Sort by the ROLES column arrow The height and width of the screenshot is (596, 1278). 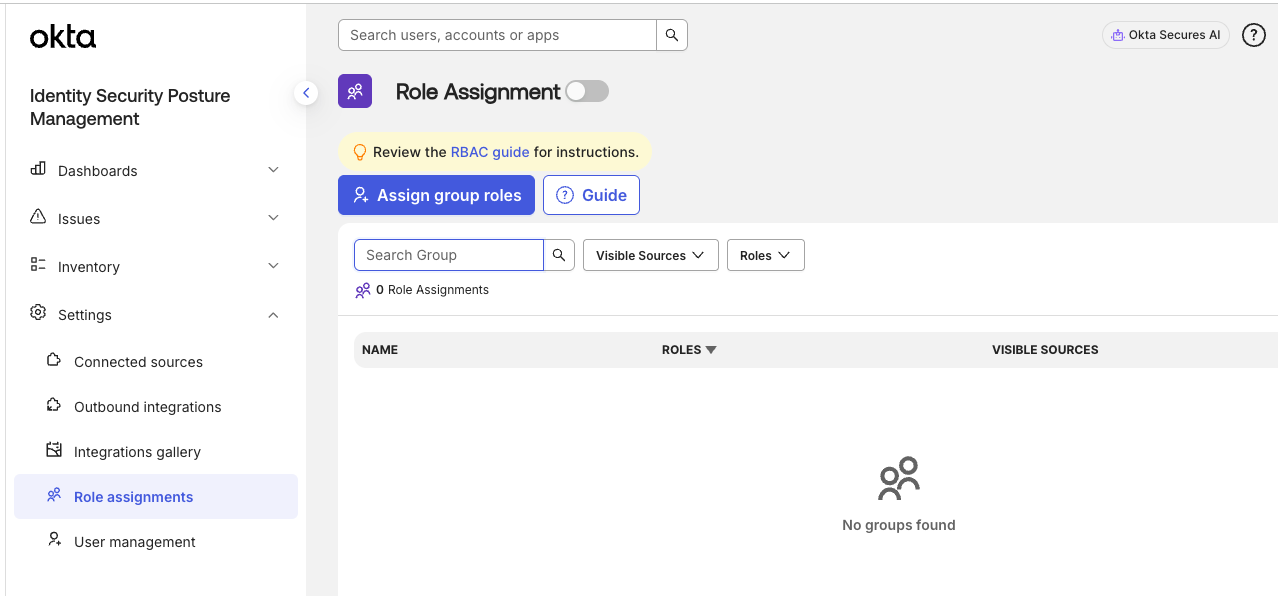(711, 350)
